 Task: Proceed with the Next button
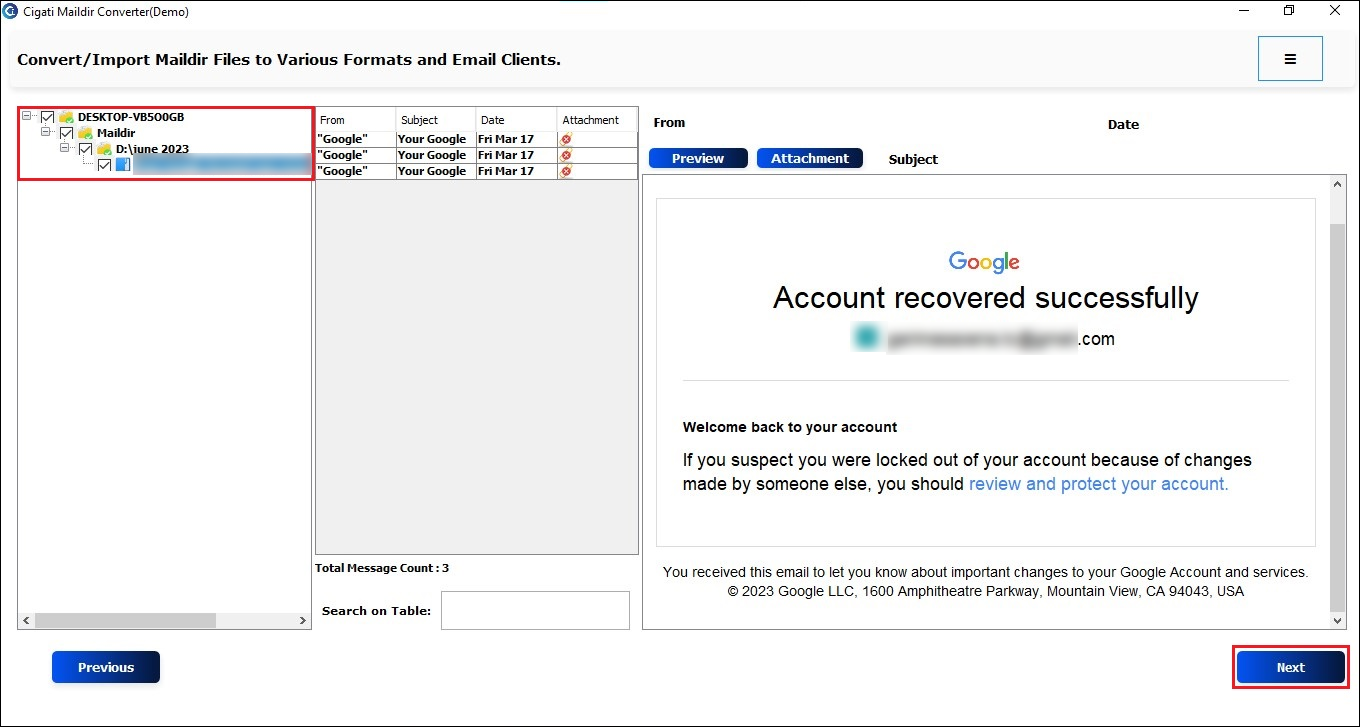(1290, 667)
